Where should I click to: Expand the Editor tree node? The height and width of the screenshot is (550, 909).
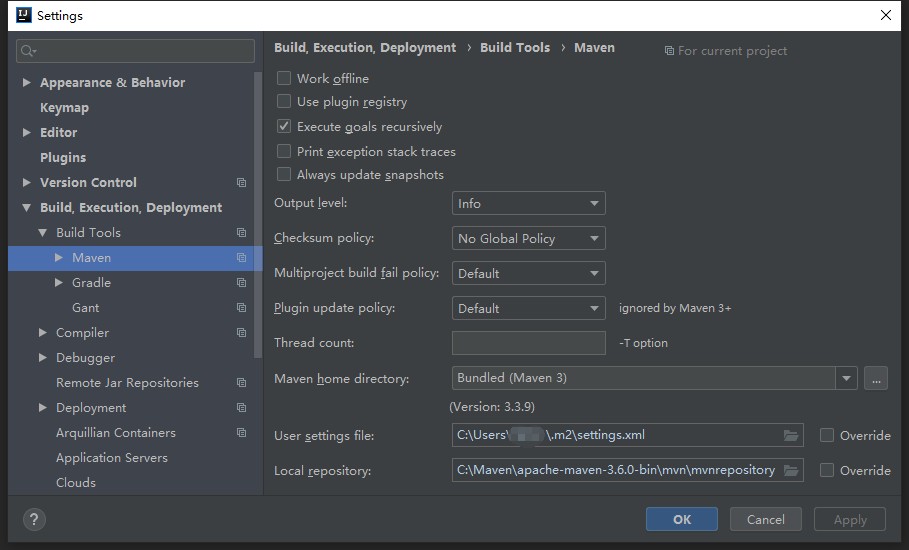point(26,132)
